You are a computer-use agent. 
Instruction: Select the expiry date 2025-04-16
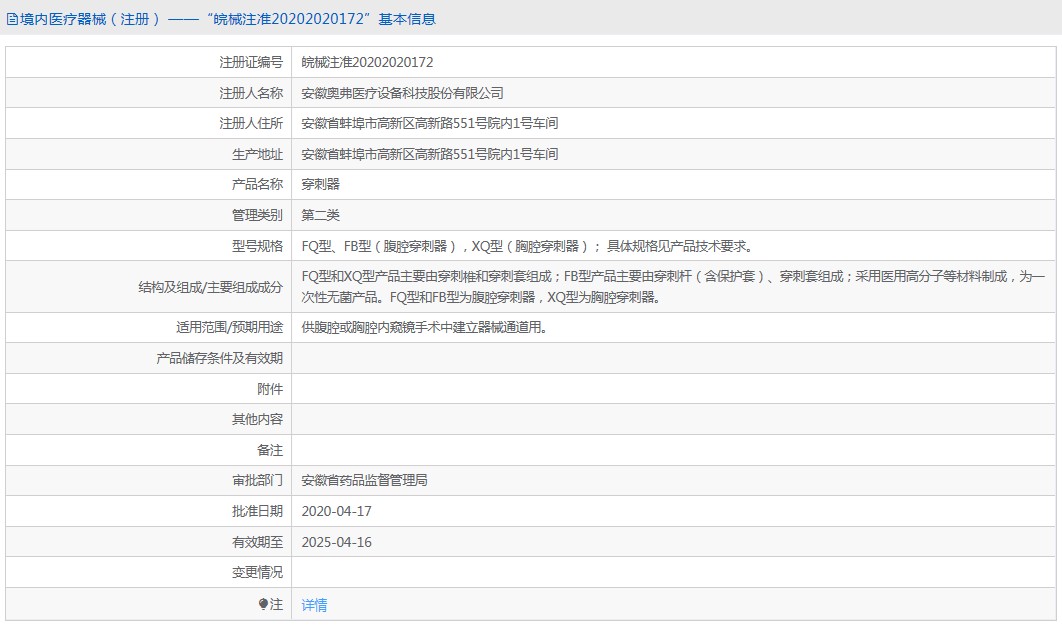[336, 542]
